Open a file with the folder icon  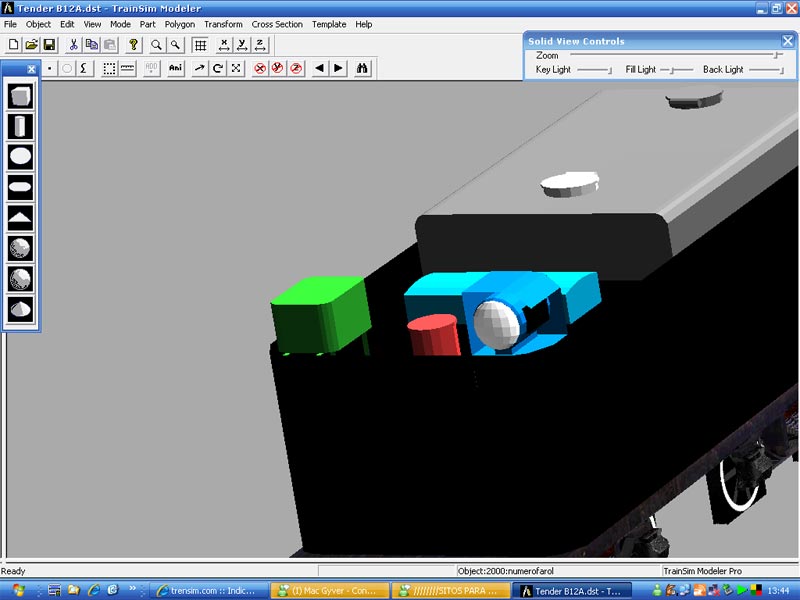(31, 45)
